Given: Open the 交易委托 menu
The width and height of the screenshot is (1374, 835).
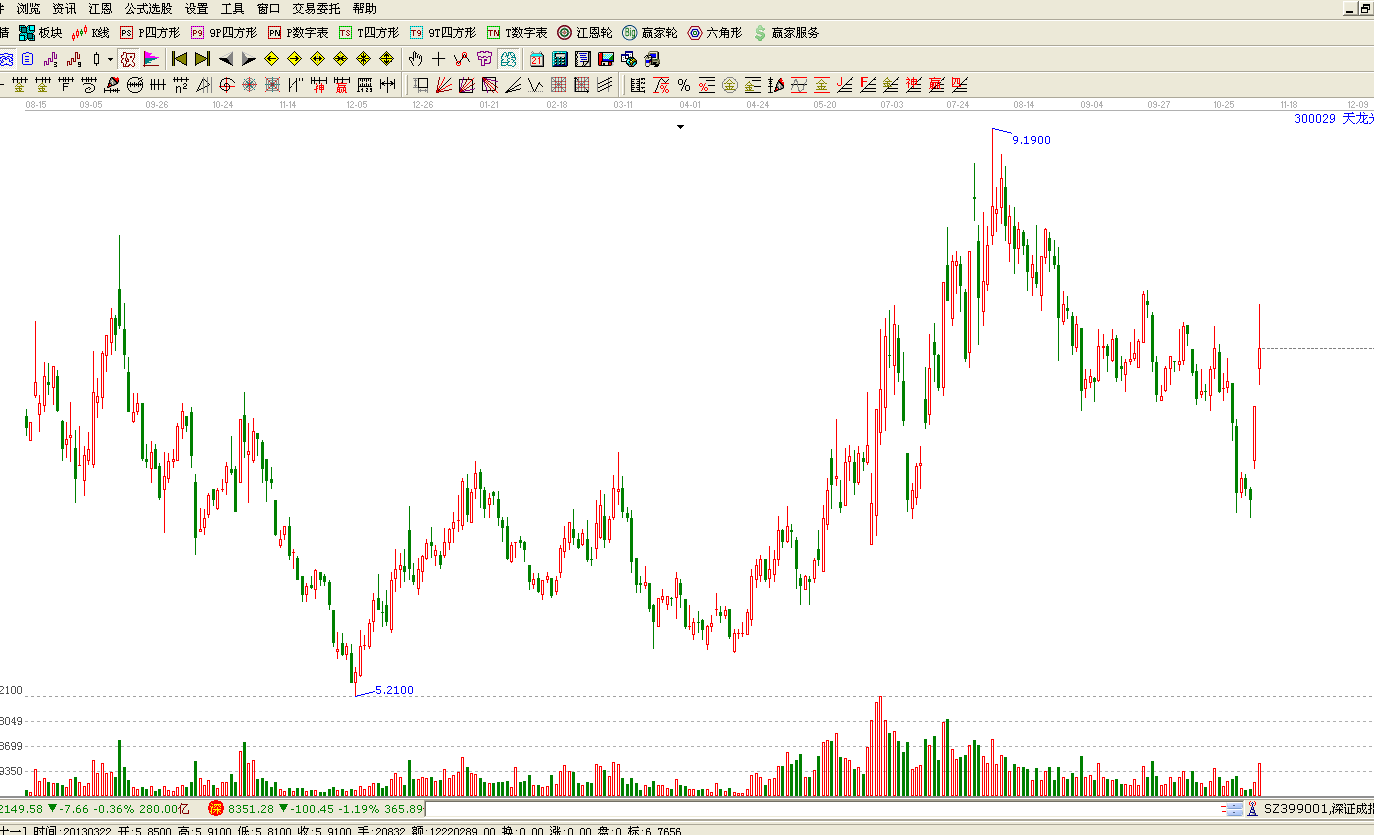Looking at the screenshot, I should pyautogui.click(x=316, y=8).
